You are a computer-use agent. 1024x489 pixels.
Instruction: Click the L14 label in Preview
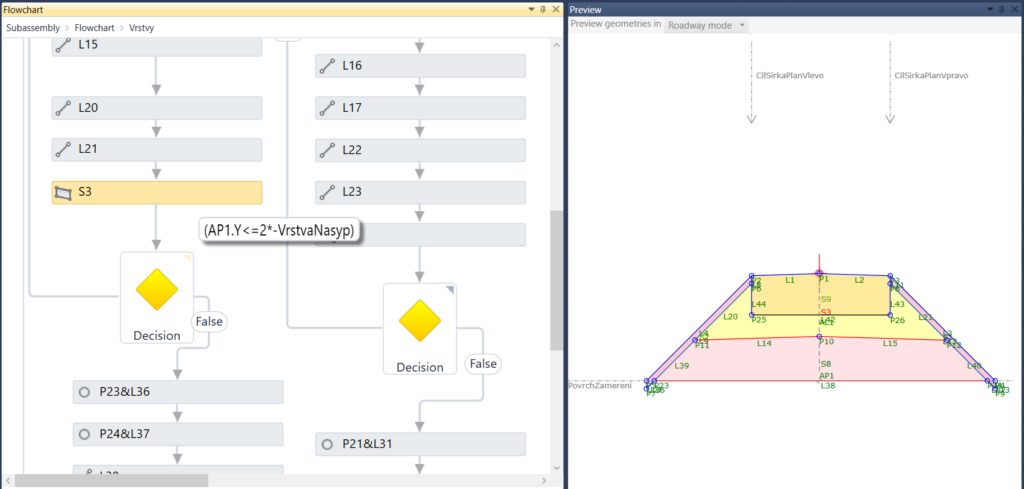(x=764, y=343)
